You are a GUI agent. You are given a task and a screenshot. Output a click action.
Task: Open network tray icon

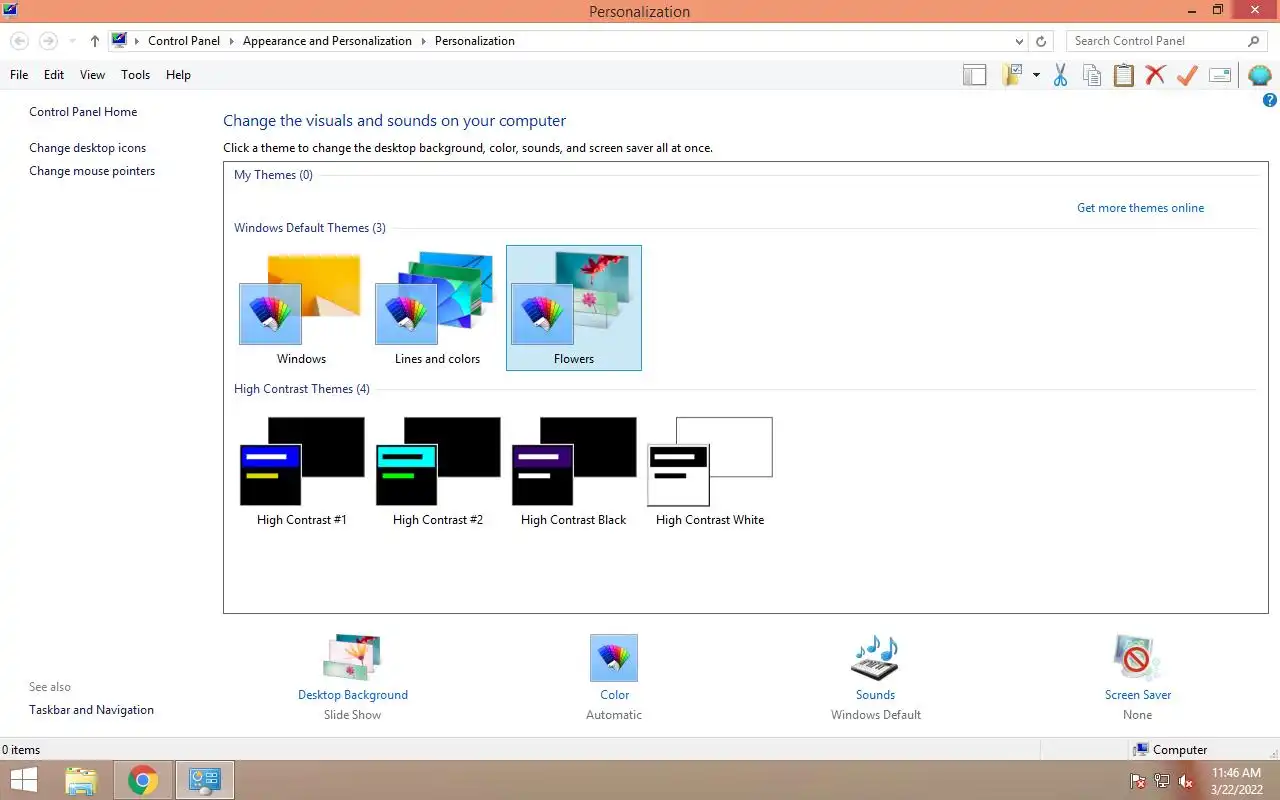[x=1162, y=781]
